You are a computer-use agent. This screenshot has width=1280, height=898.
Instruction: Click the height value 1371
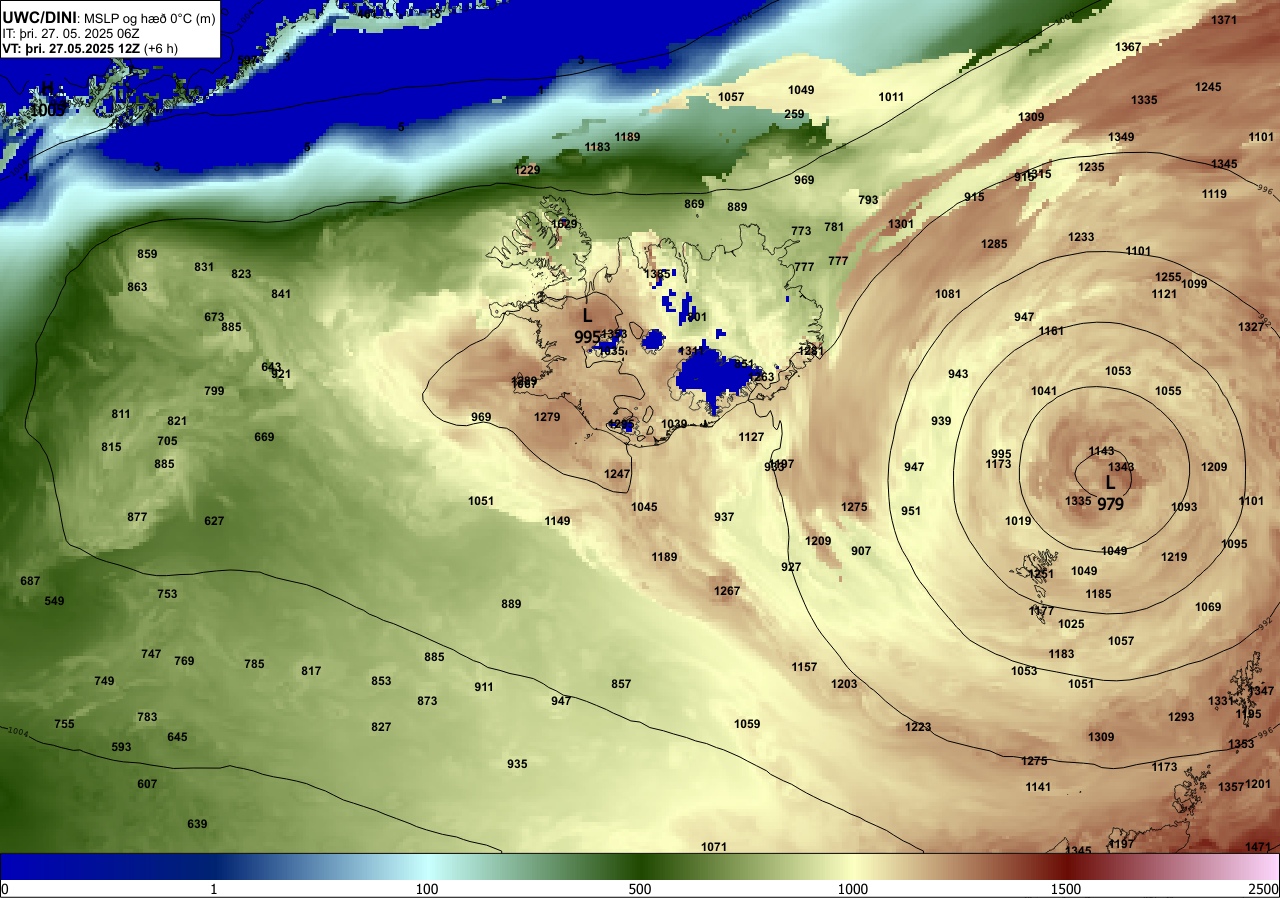coord(1224,20)
